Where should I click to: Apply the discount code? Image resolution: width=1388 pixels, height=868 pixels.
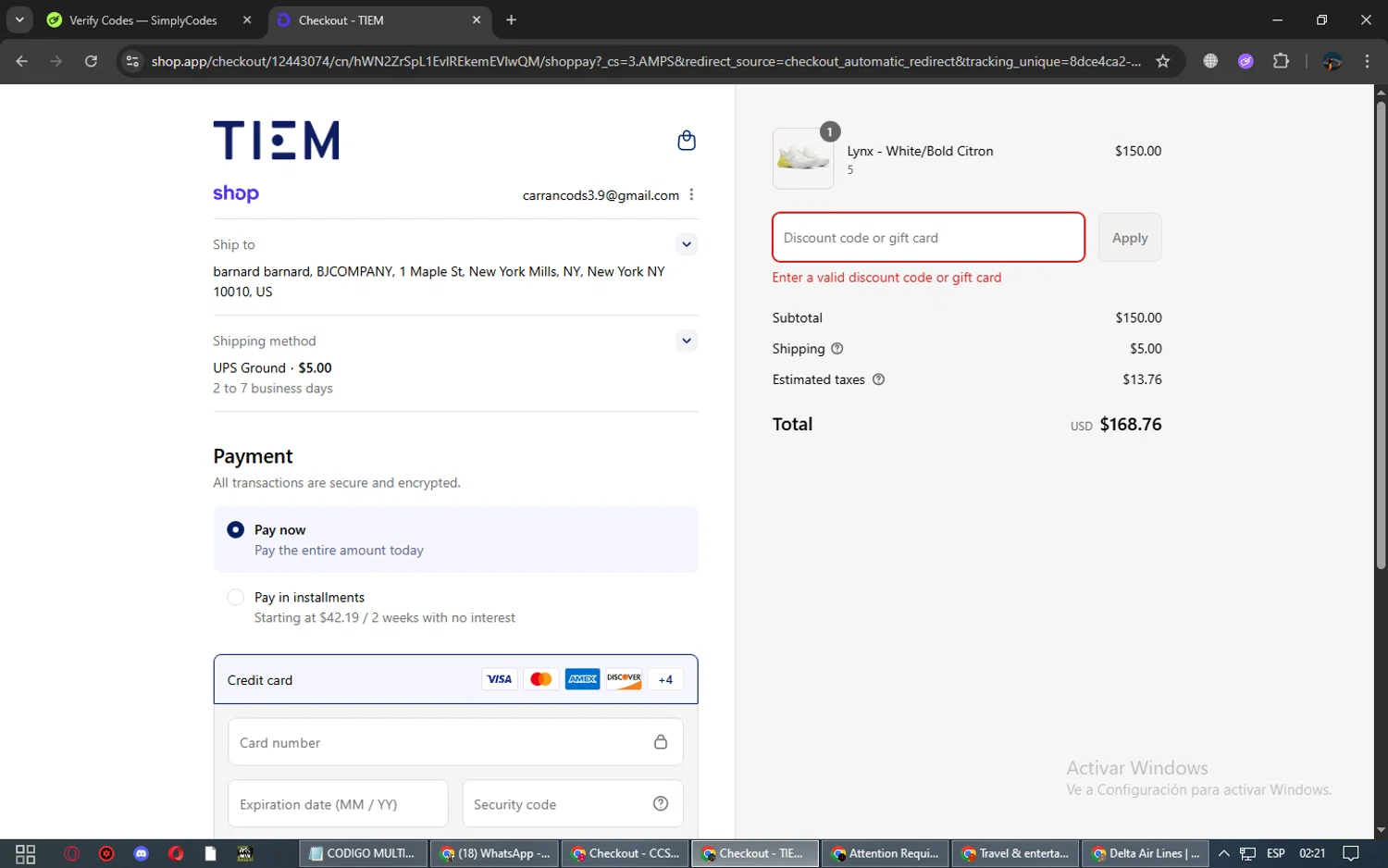tap(1130, 238)
